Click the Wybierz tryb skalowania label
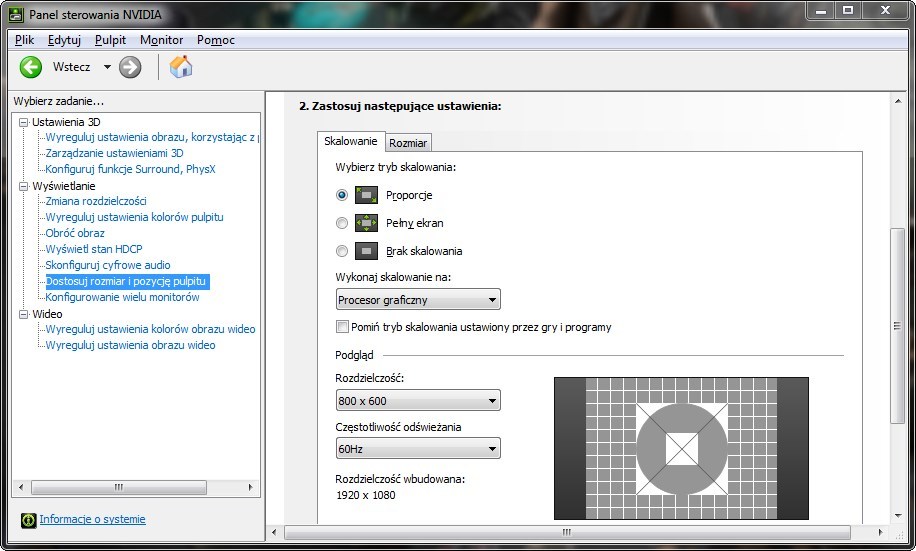 [395, 167]
